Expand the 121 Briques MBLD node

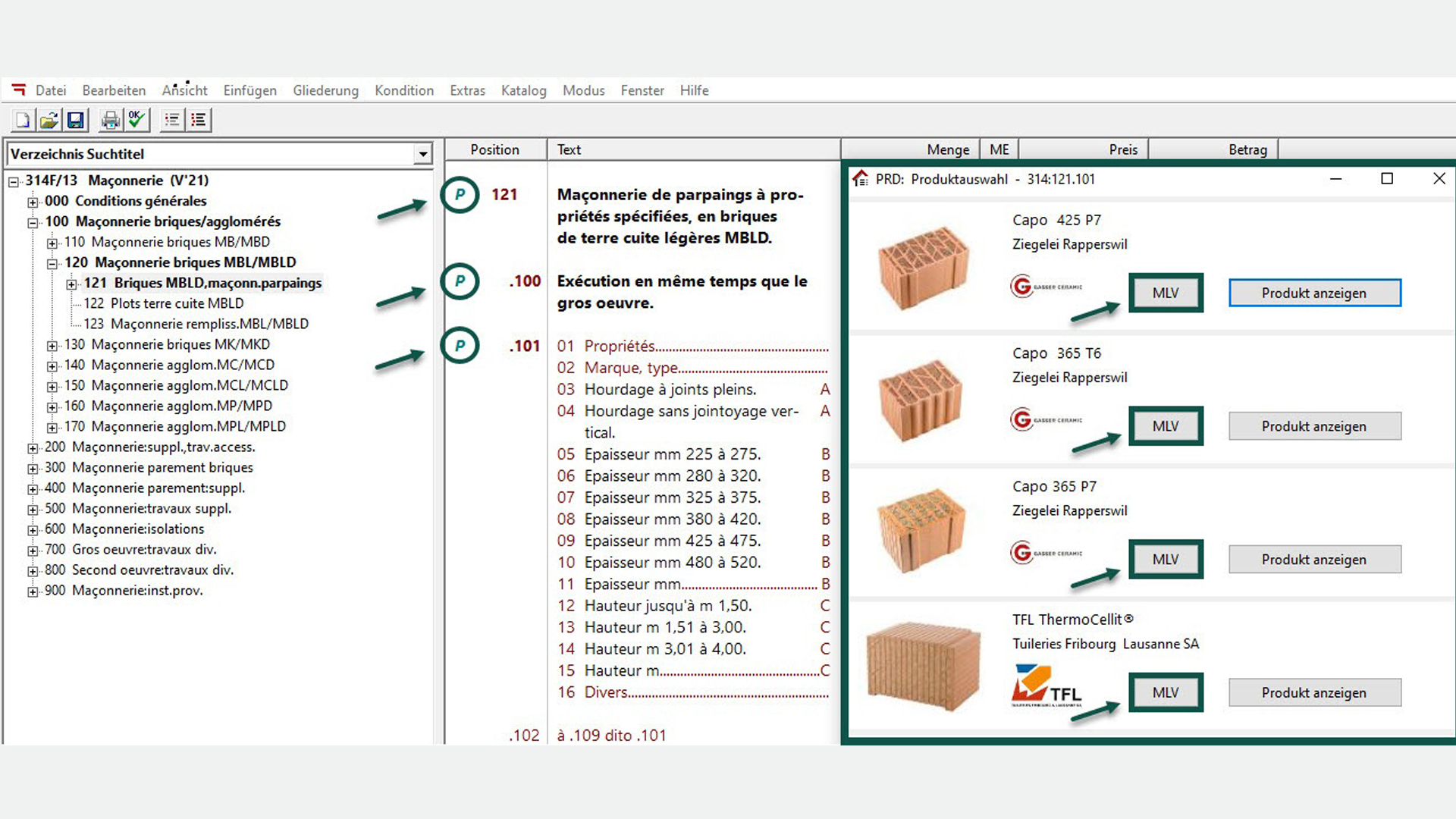pyautogui.click(x=71, y=284)
